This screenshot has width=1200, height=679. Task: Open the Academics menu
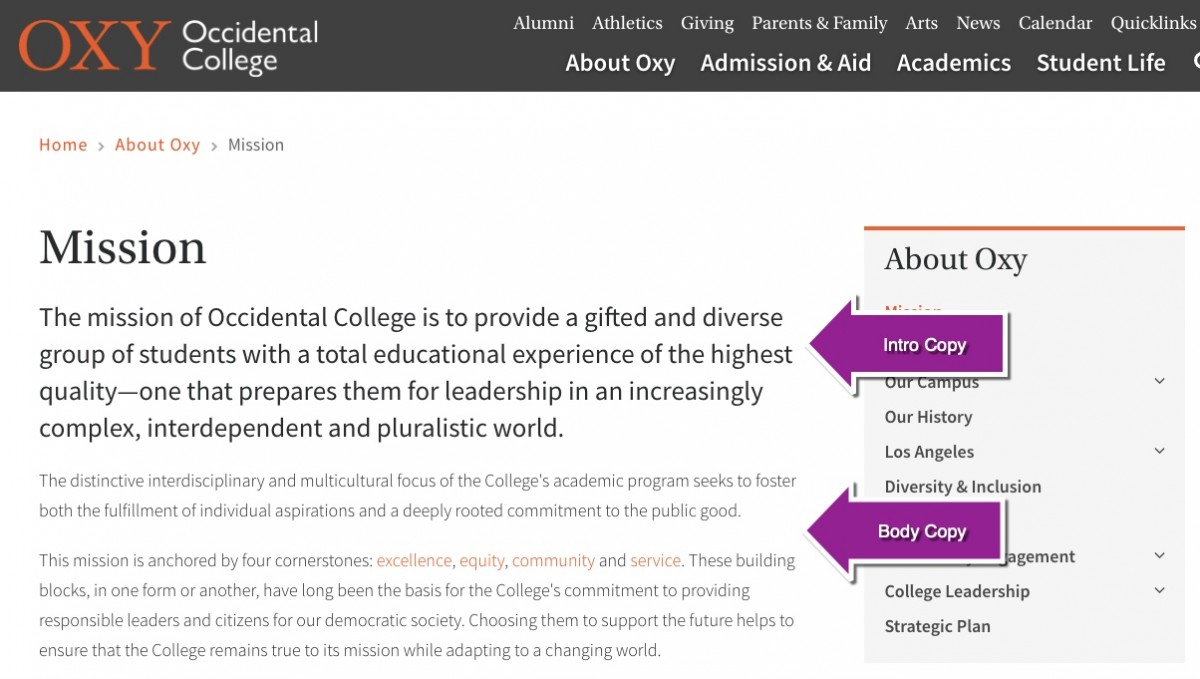954,63
